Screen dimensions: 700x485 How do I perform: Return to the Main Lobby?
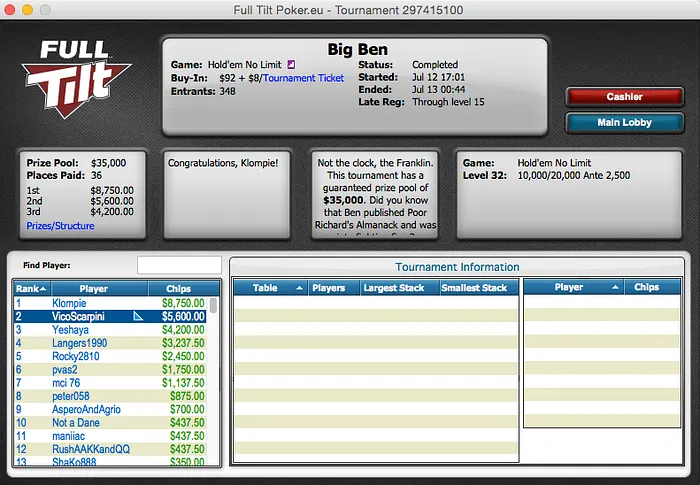click(x=624, y=123)
